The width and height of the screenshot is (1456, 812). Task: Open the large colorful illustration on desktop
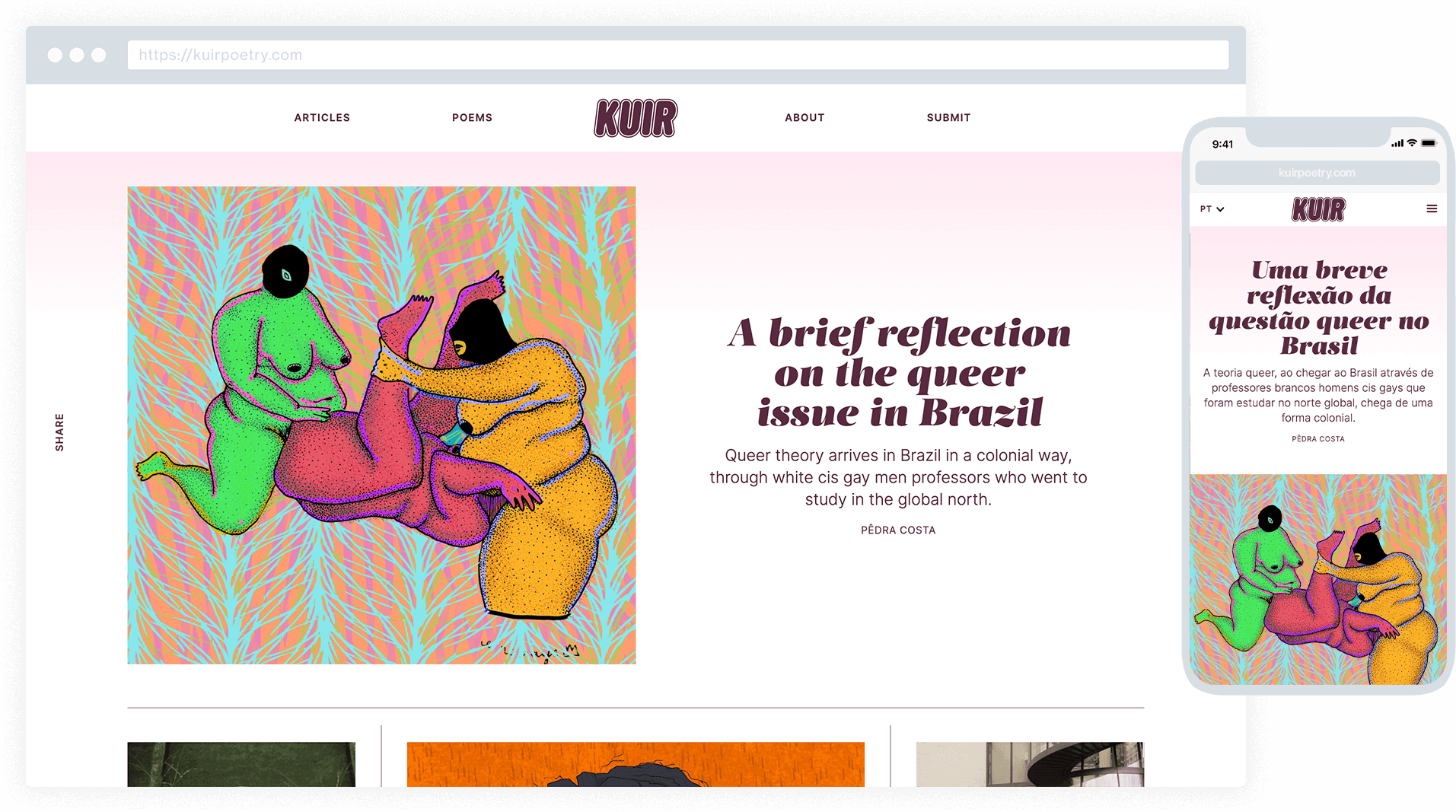coord(381,425)
